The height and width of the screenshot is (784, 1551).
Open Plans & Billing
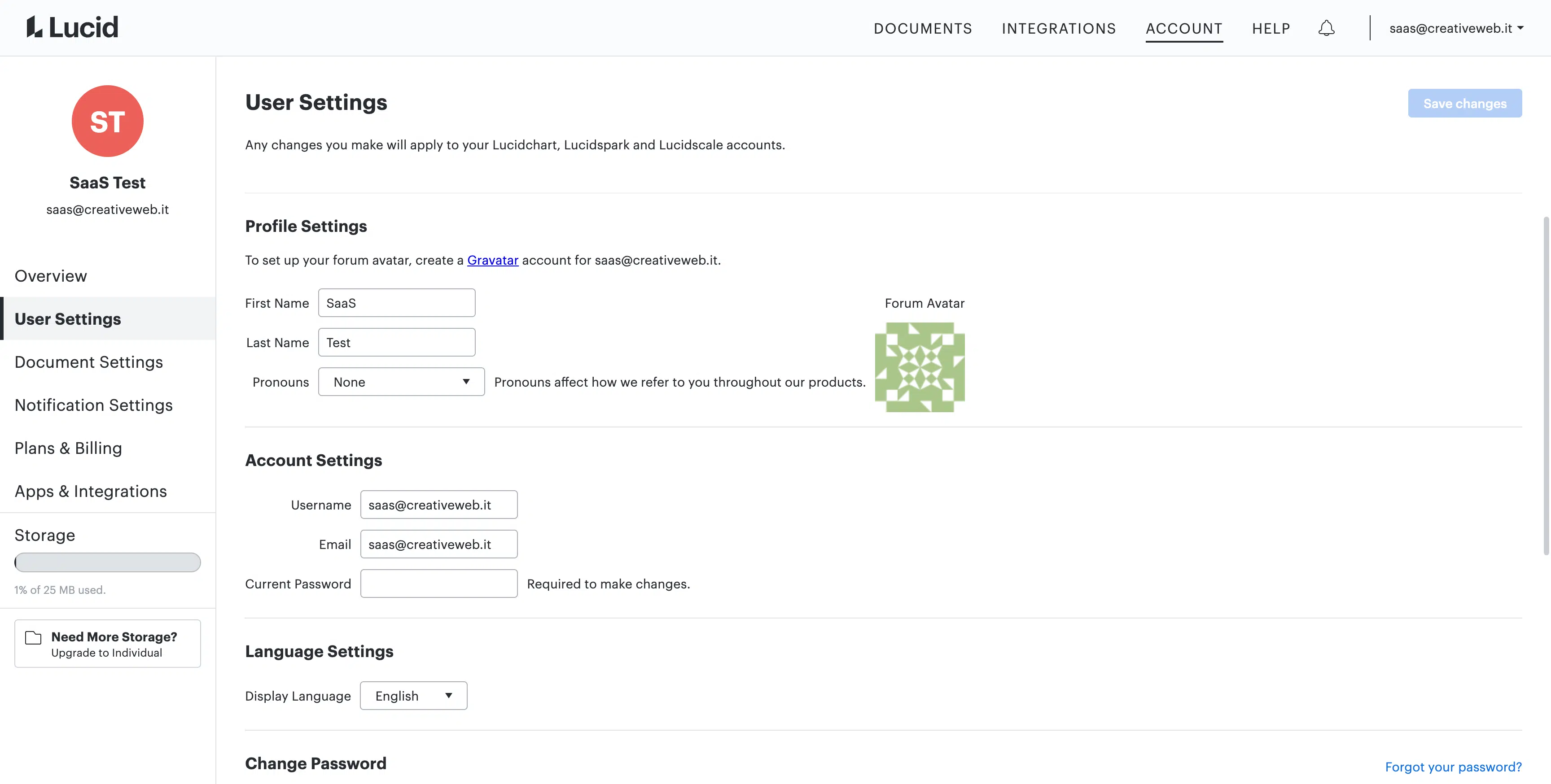coord(108,448)
